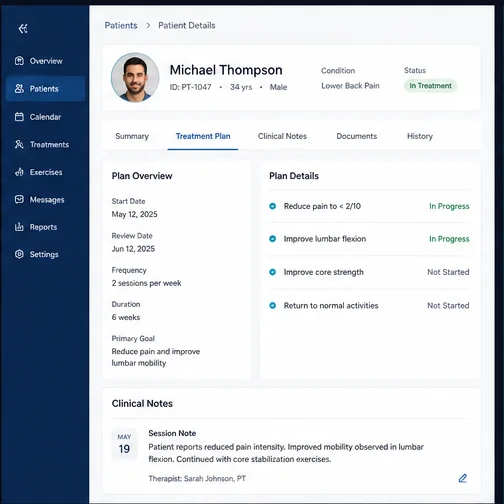Click the Clinical Notes section heading

[142, 403]
